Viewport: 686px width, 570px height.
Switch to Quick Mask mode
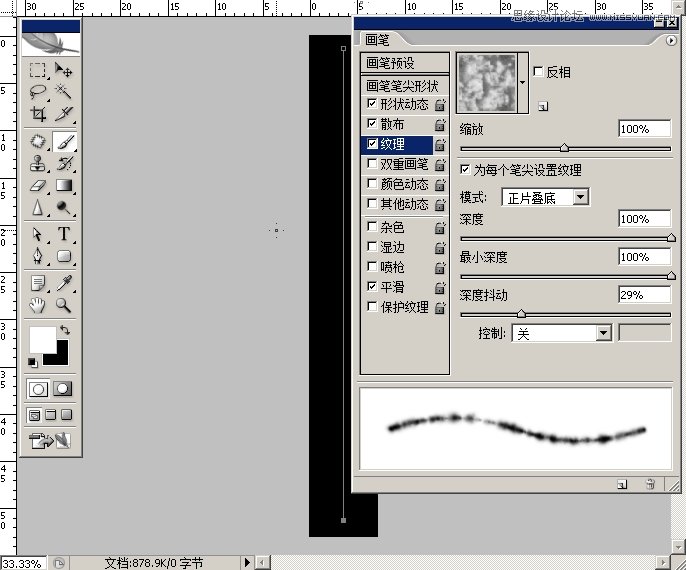tap(63, 388)
